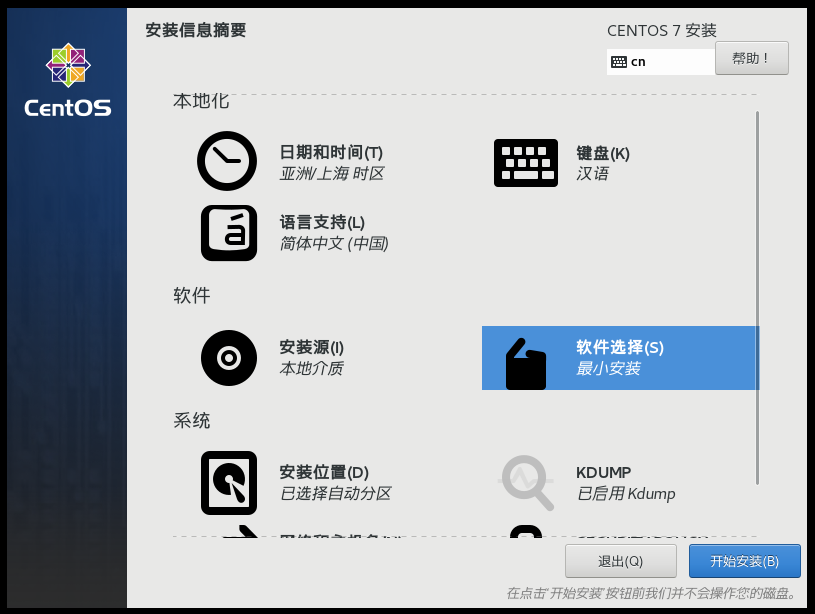815x614 pixels.
Task: Click 汉语 keyboard status text
Action: tap(592, 174)
